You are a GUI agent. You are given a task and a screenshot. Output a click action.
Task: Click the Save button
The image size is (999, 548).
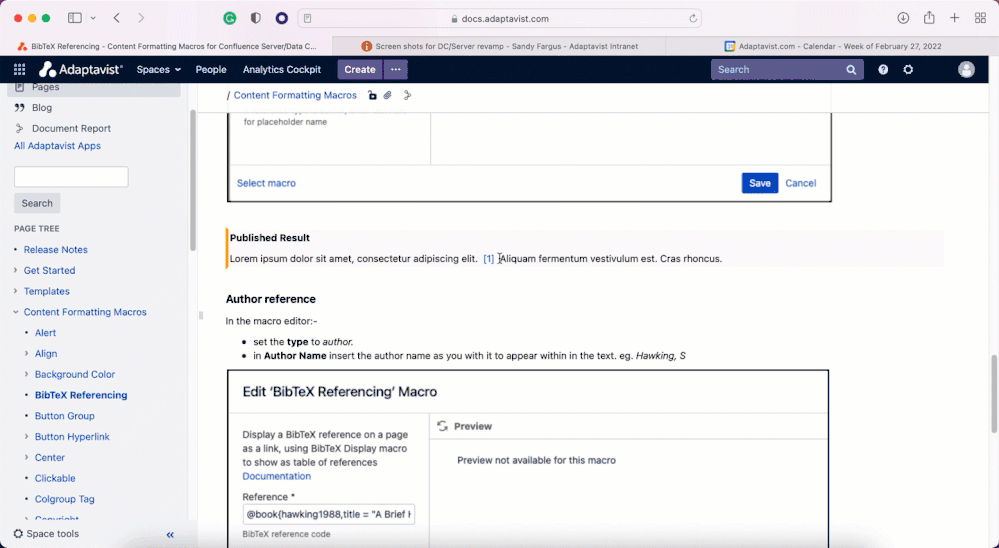click(759, 183)
